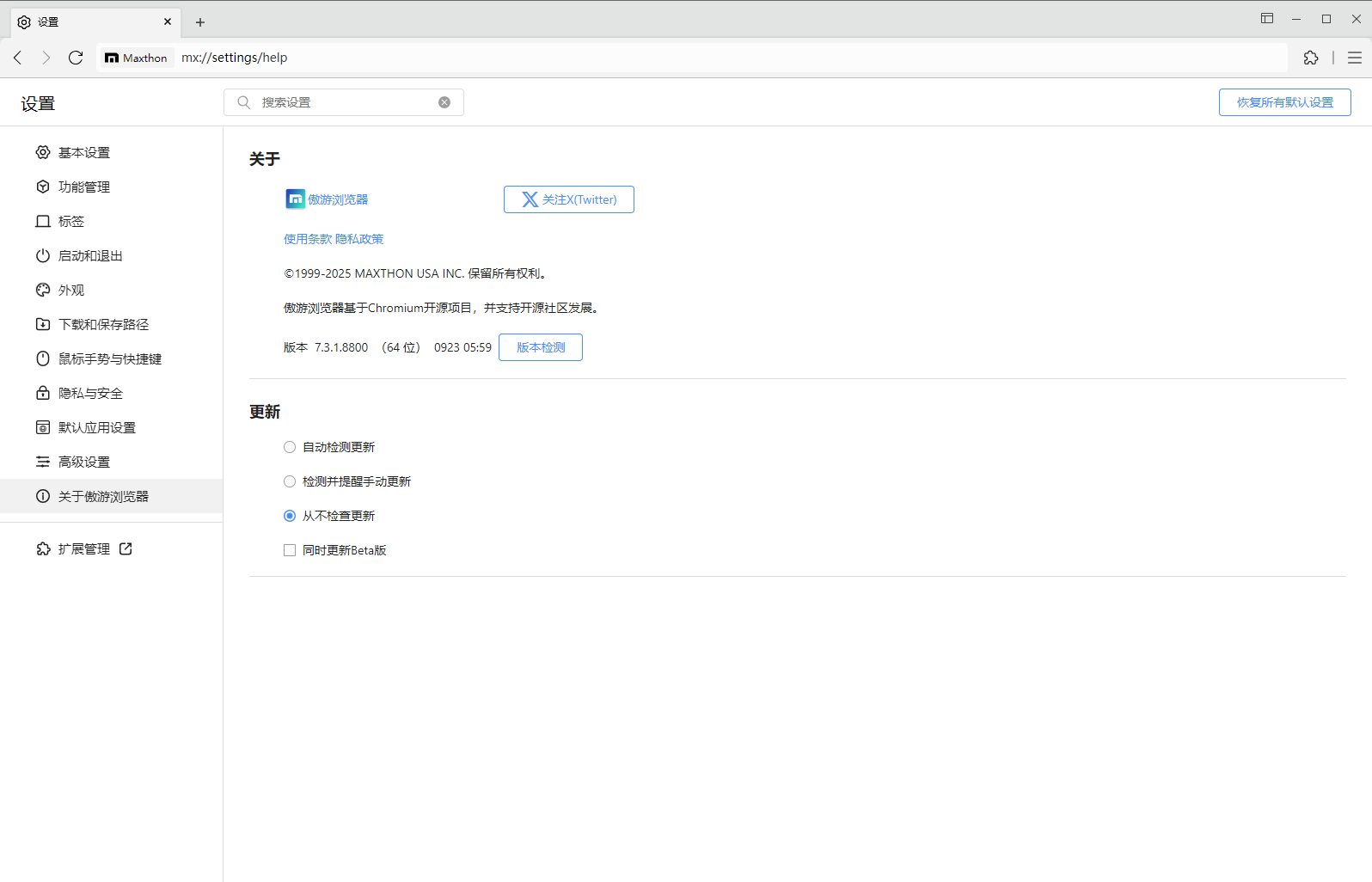Open a new tab with plus icon
1372x882 pixels.
tap(200, 22)
